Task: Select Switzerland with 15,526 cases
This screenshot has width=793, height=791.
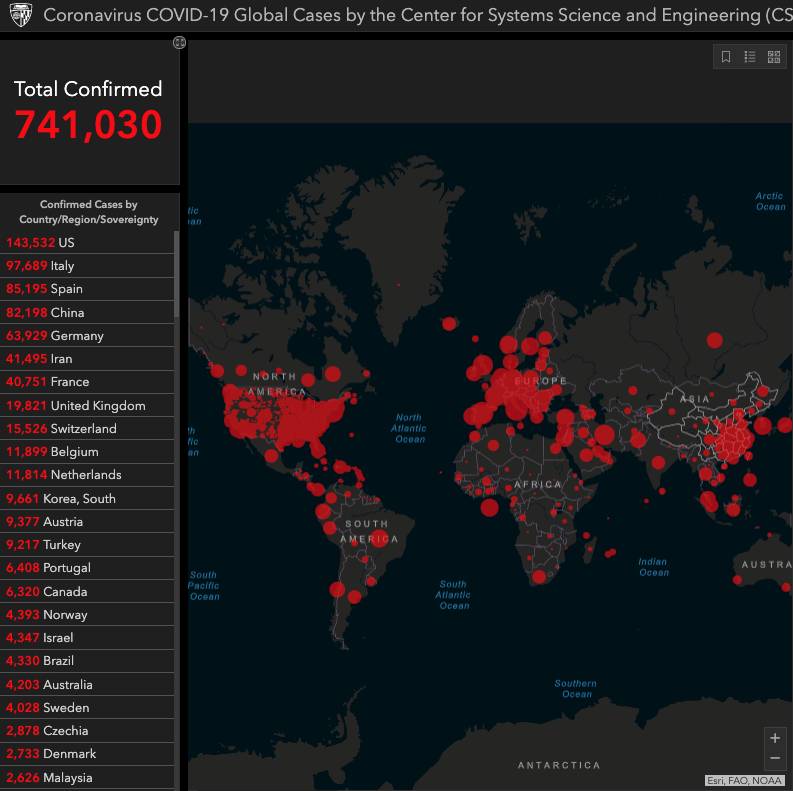Action: [x=87, y=428]
